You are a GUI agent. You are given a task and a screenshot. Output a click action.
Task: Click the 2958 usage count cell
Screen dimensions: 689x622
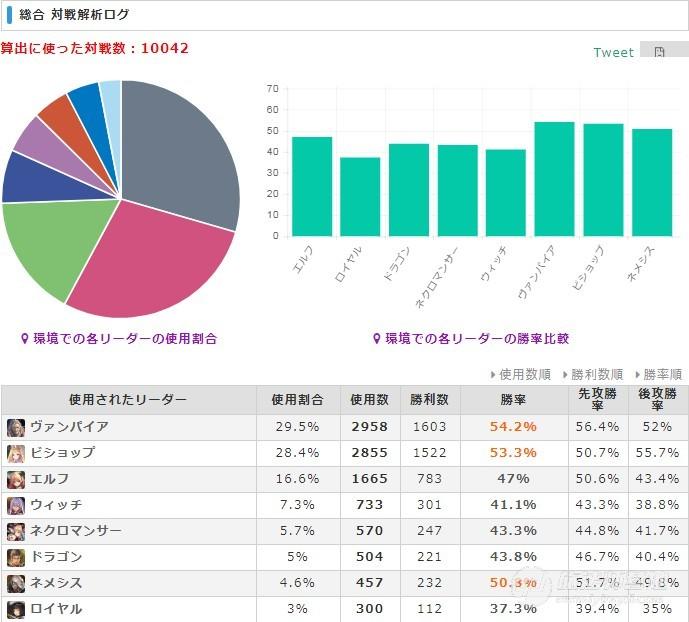pos(370,427)
